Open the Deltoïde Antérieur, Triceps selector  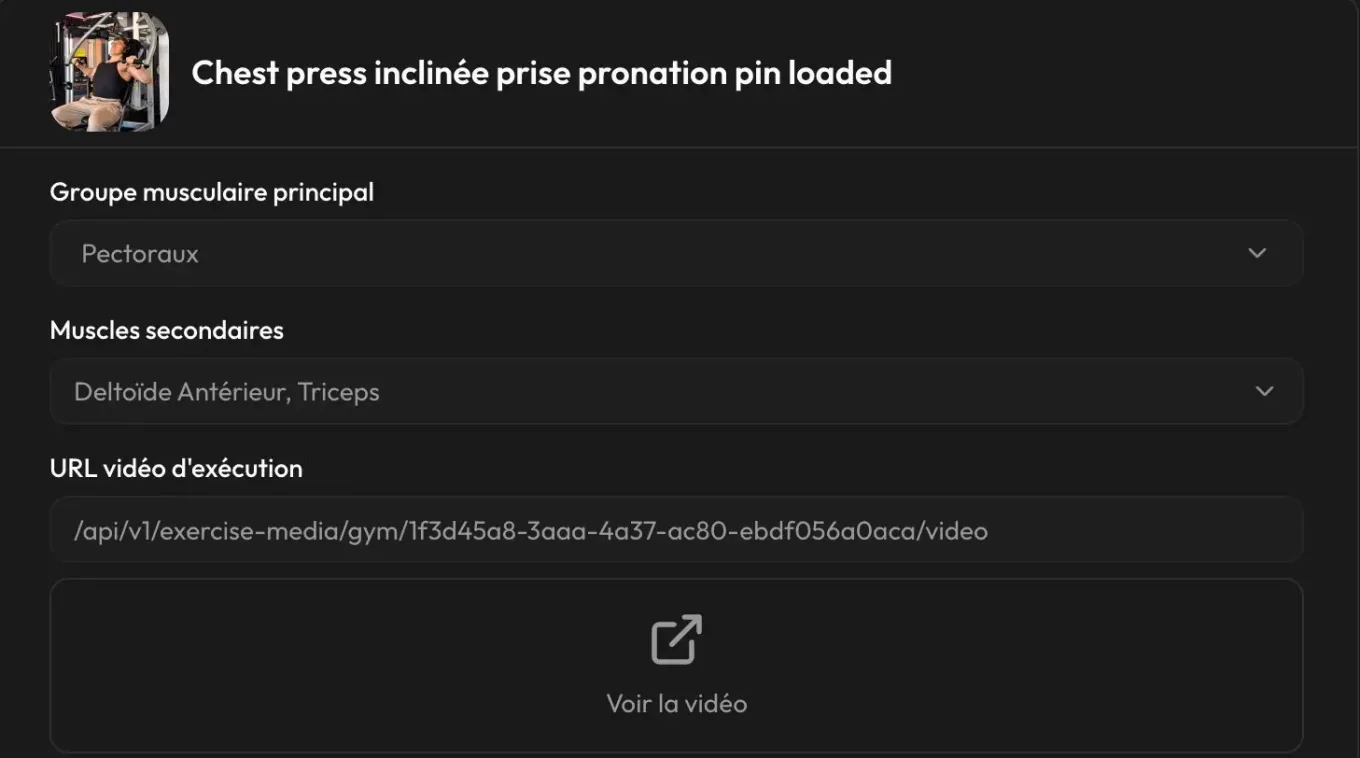(676, 391)
